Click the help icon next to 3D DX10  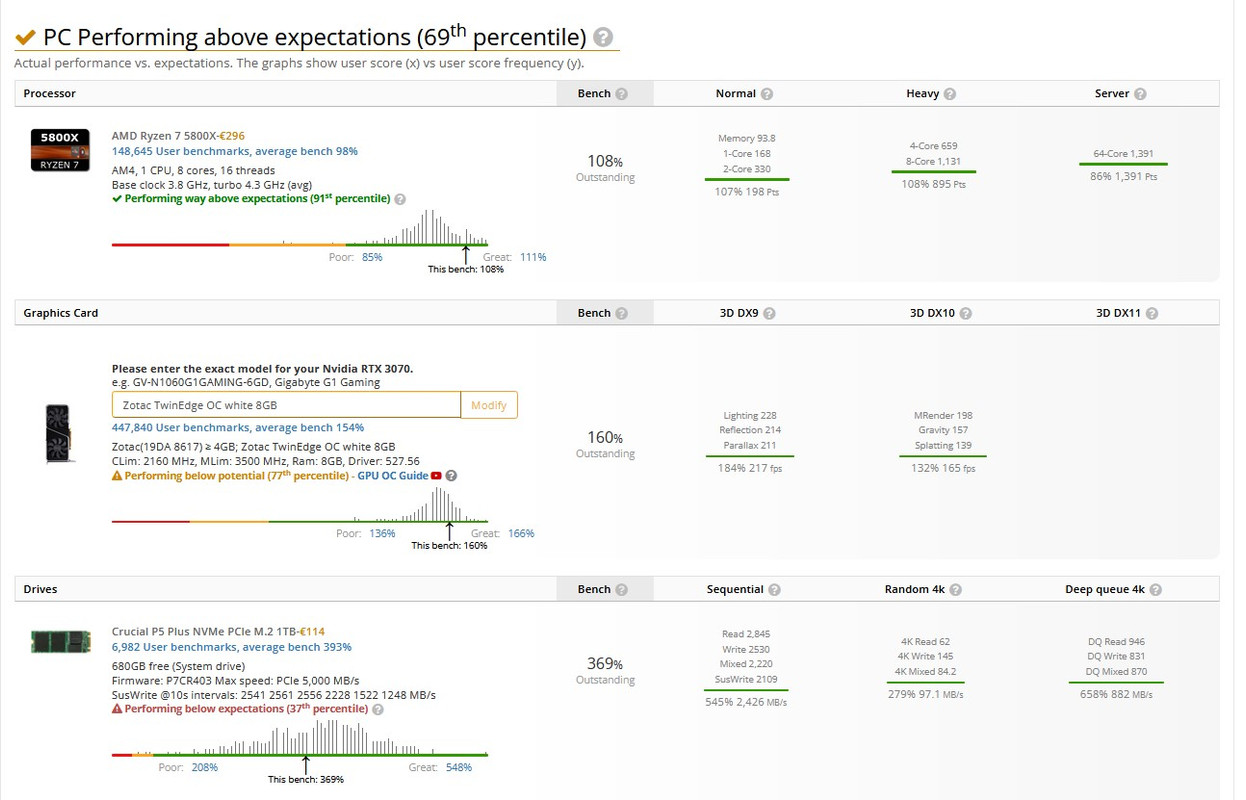point(966,314)
